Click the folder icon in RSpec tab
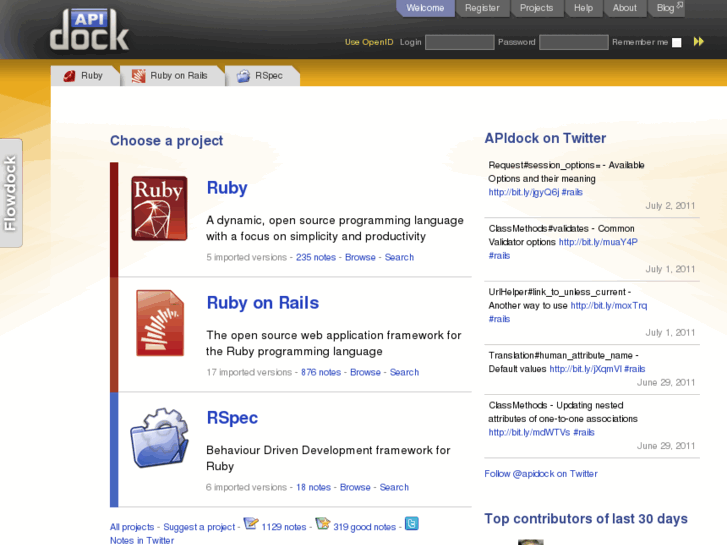 pyautogui.click(x=243, y=76)
